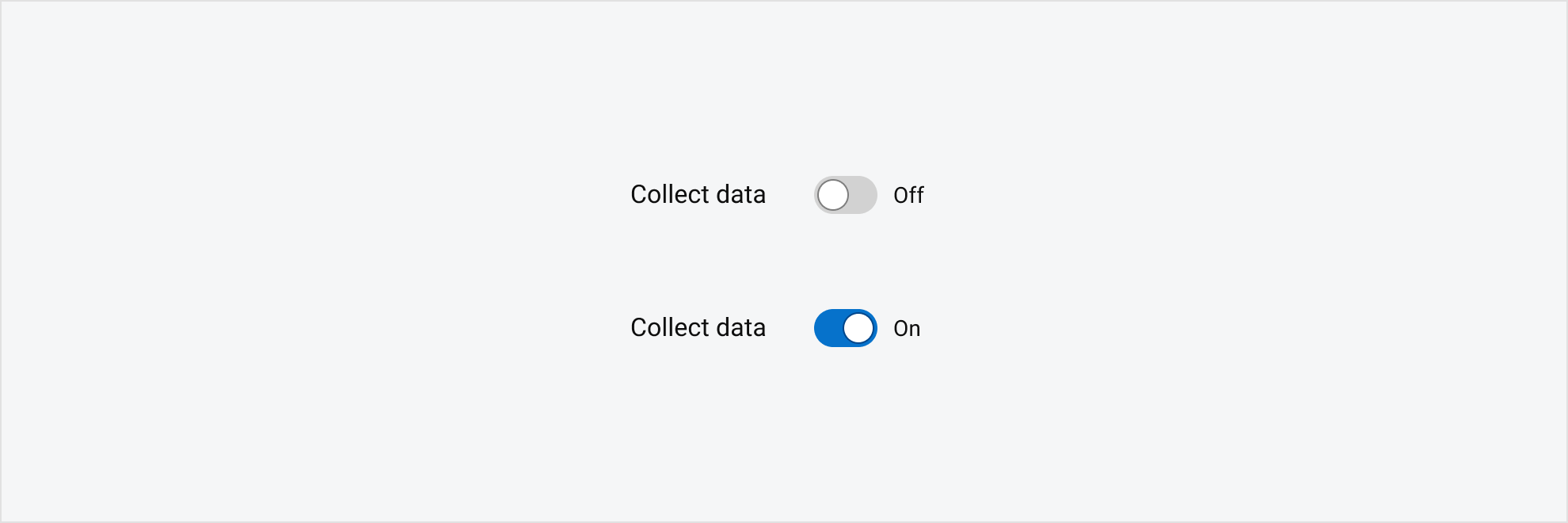Click the label beside the Off switch

tap(698, 194)
